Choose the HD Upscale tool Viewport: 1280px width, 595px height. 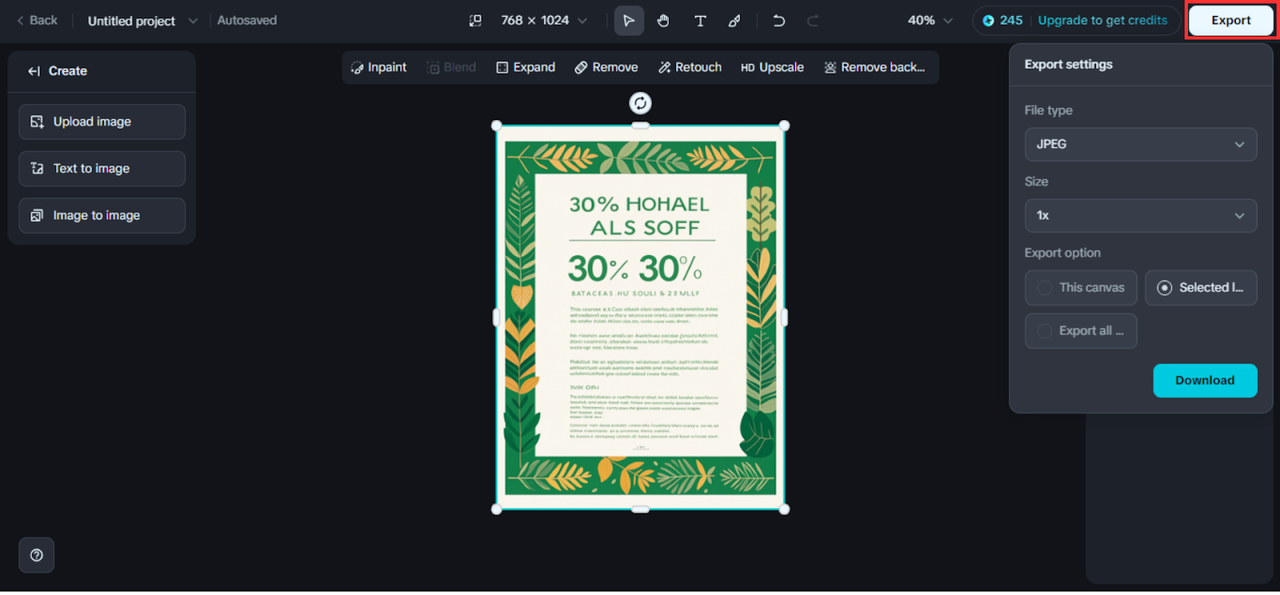pos(772,67)
